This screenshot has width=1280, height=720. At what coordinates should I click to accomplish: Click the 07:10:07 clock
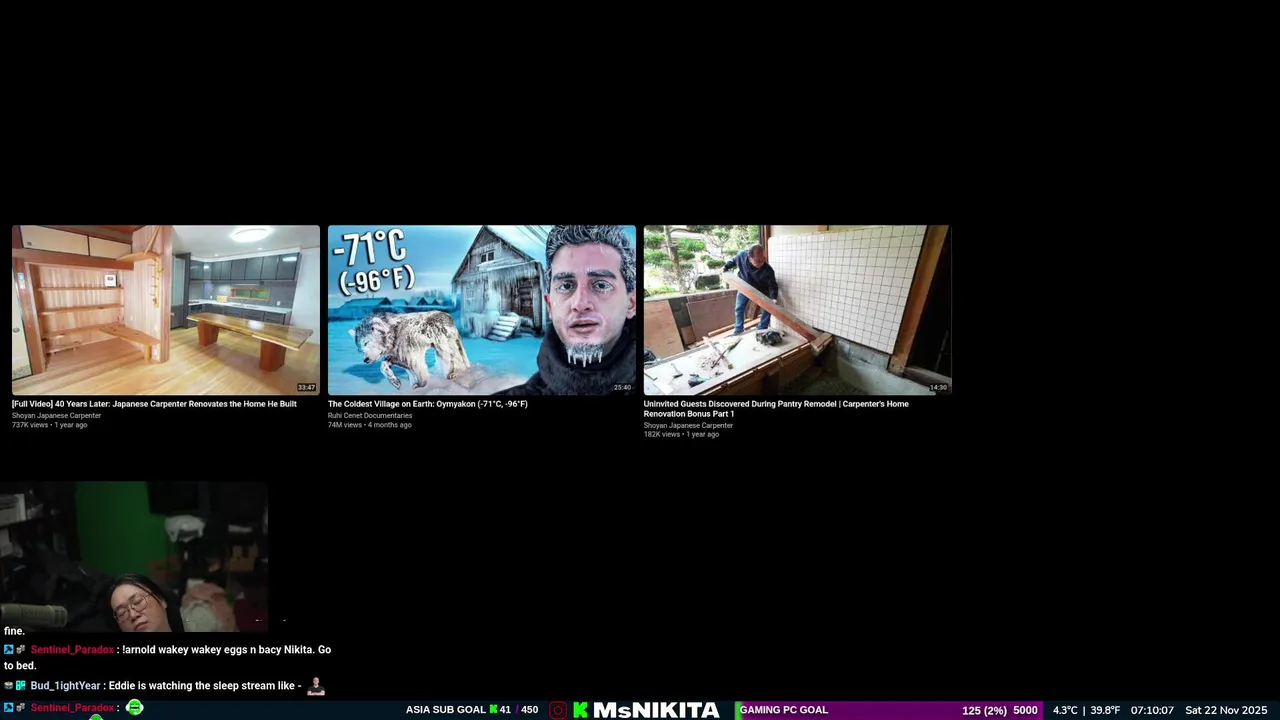[x=1152, y=710]
